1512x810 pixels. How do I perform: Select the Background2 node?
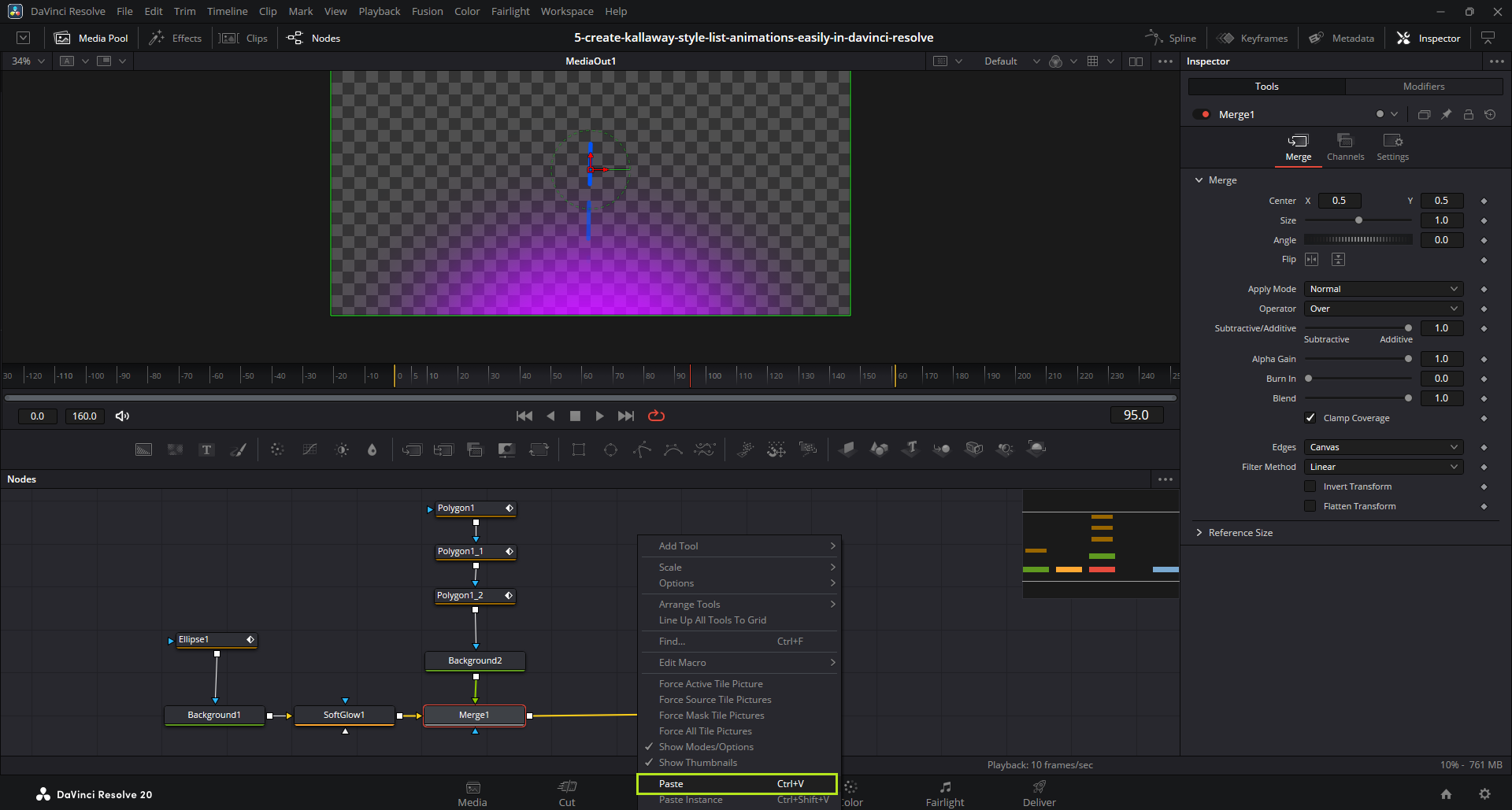click(x=475, y=661)
